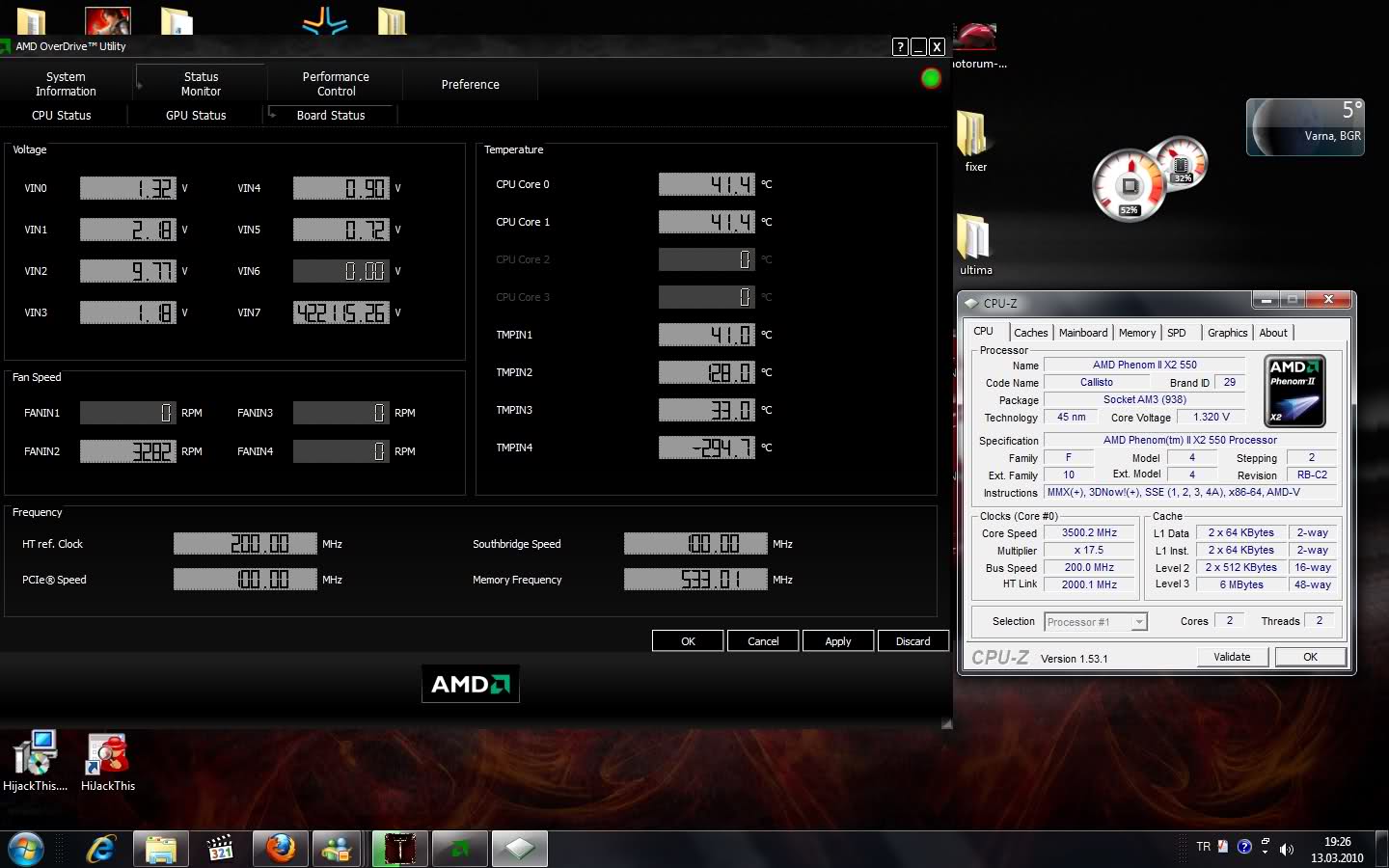Click the PDF tray icon

point(1223,847)
